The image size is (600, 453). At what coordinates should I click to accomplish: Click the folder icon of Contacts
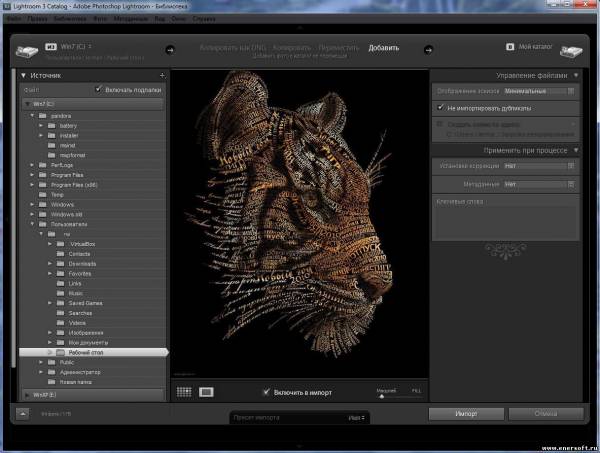point(60,254)
